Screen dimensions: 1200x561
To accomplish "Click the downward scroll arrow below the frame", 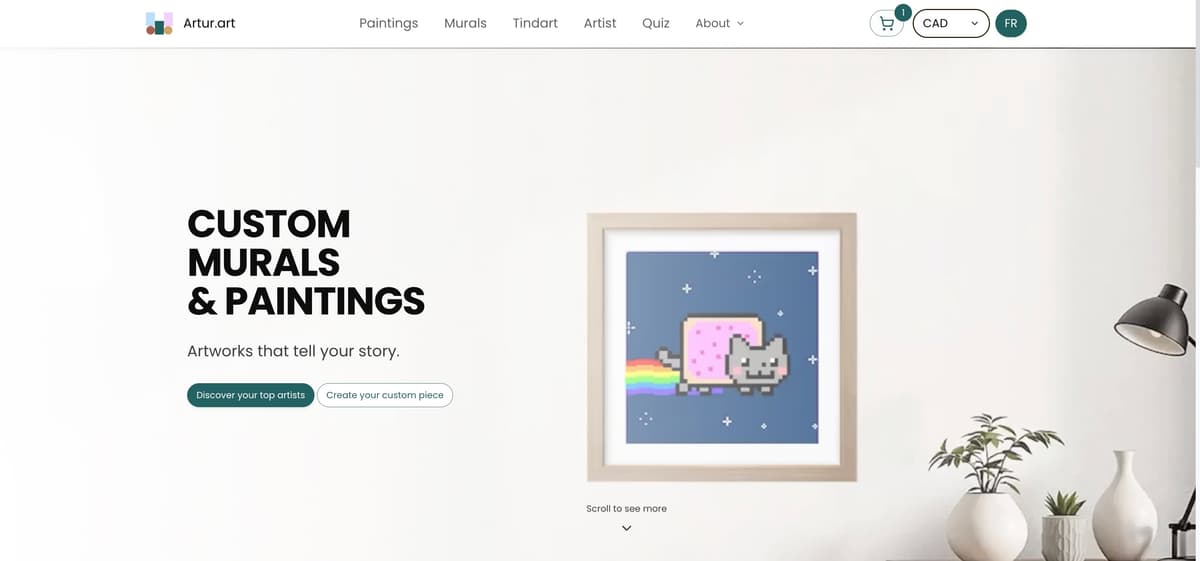I will (x=626, y=528).
